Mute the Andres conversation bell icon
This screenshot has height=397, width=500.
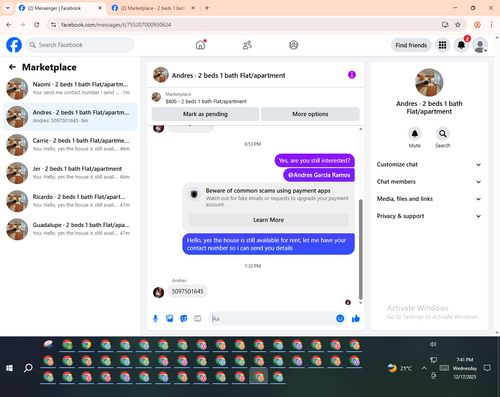click(415, 134)
